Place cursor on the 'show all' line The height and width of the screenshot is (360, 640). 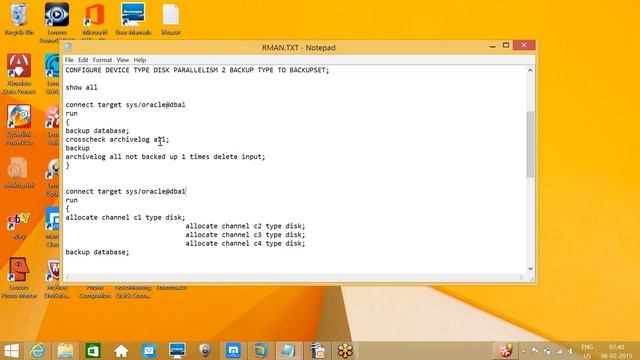(81, 87)
